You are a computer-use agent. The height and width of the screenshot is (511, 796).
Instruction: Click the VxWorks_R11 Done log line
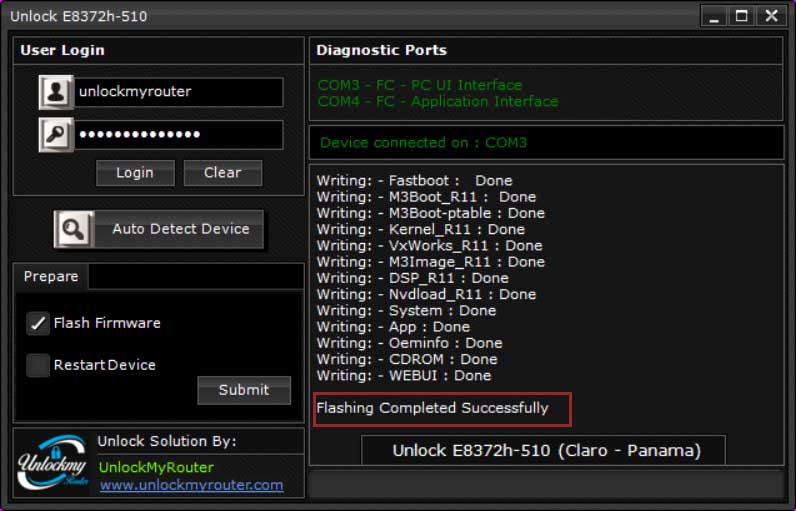[x=429, y=246]
